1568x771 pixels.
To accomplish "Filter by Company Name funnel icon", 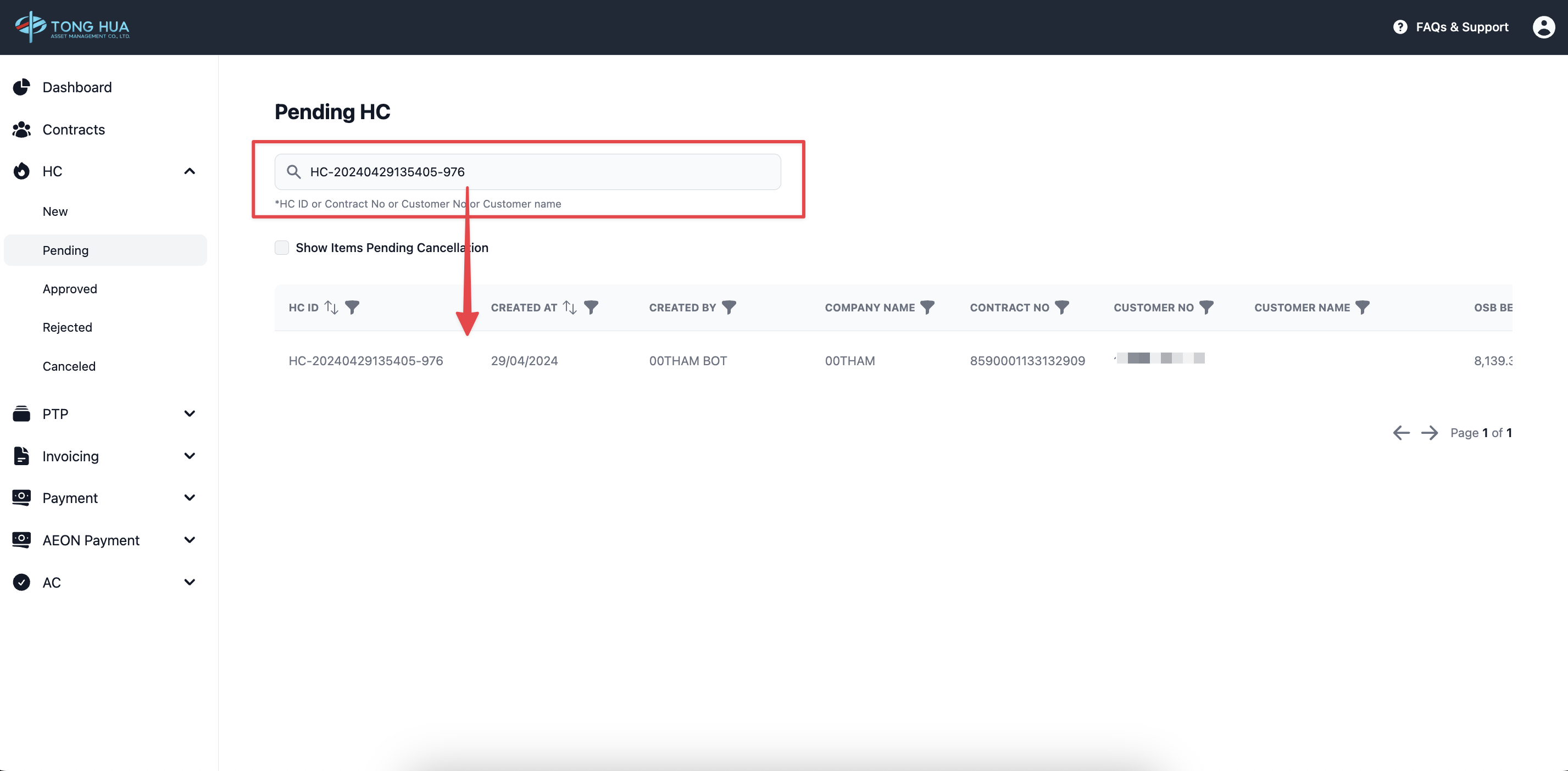I will [x=927, y=308].
